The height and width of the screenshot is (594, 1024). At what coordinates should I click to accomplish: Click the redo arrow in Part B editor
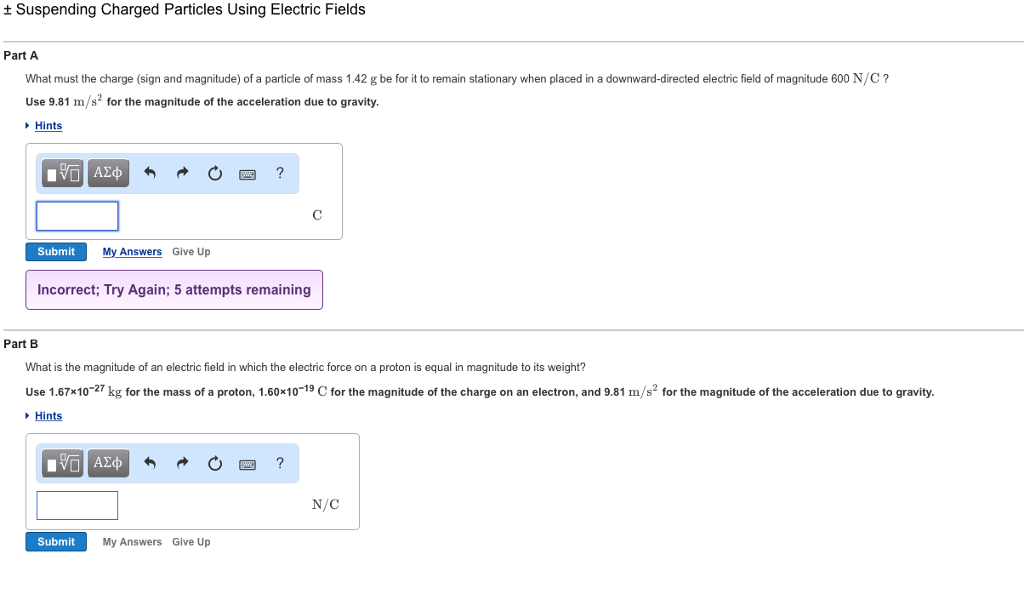click(181, 462)
